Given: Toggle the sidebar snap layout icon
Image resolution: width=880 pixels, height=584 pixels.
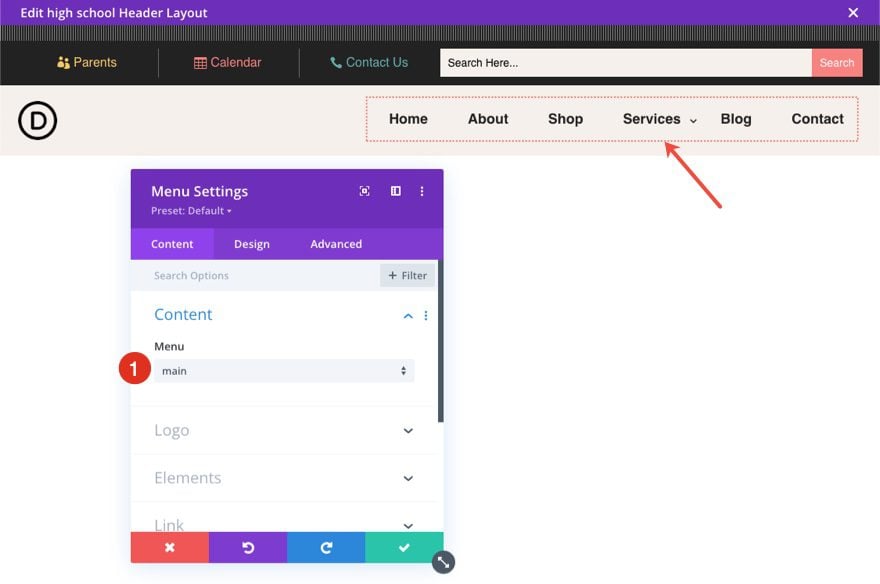Looking at the screenshot, I should (x=396, y=191).
